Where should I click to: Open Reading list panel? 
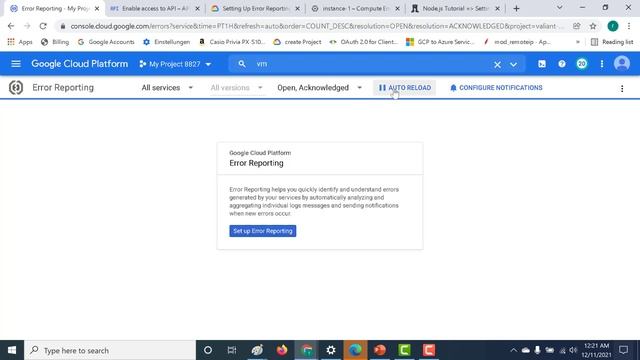point(612,42)
